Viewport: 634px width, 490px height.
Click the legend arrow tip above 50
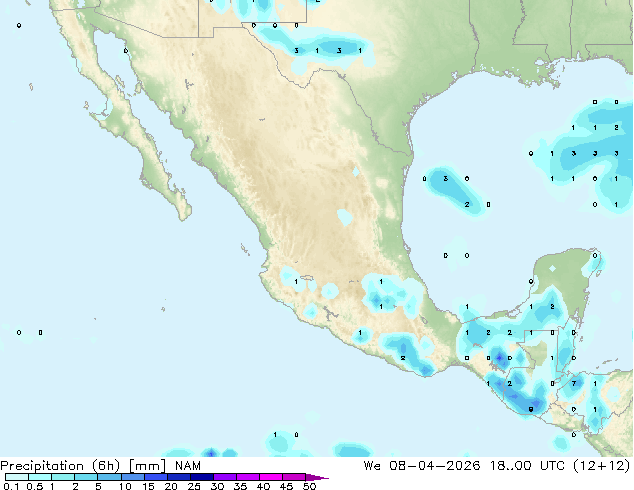tap(317, 477)
